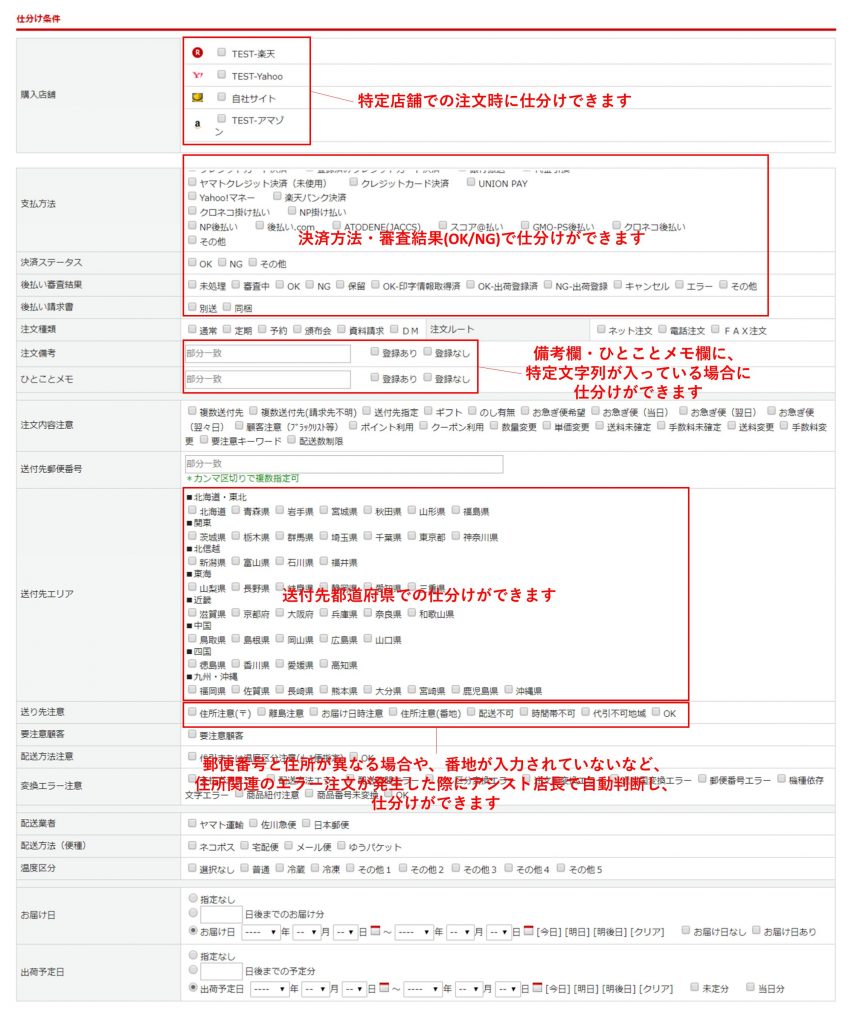Viewport: 854px width, 1024px height.
Task: Check 登録あり for 注文備考
Action: [x=375, y=352]
